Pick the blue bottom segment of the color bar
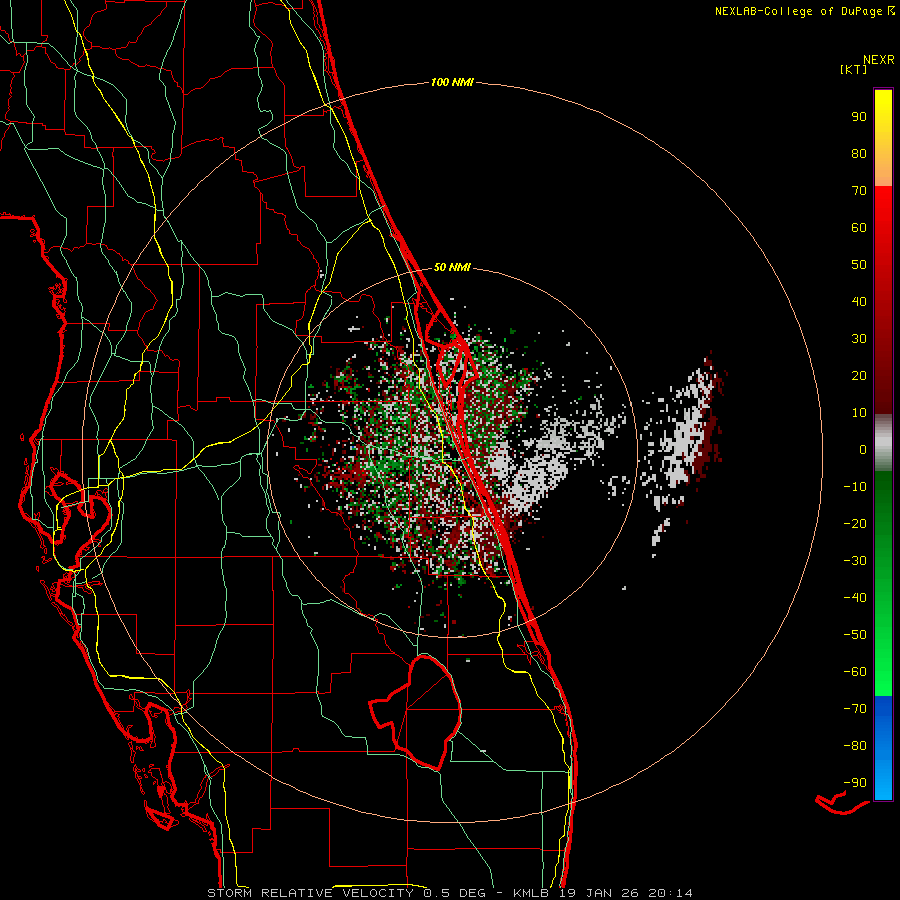The image size is (900, 900). (883, 748)
